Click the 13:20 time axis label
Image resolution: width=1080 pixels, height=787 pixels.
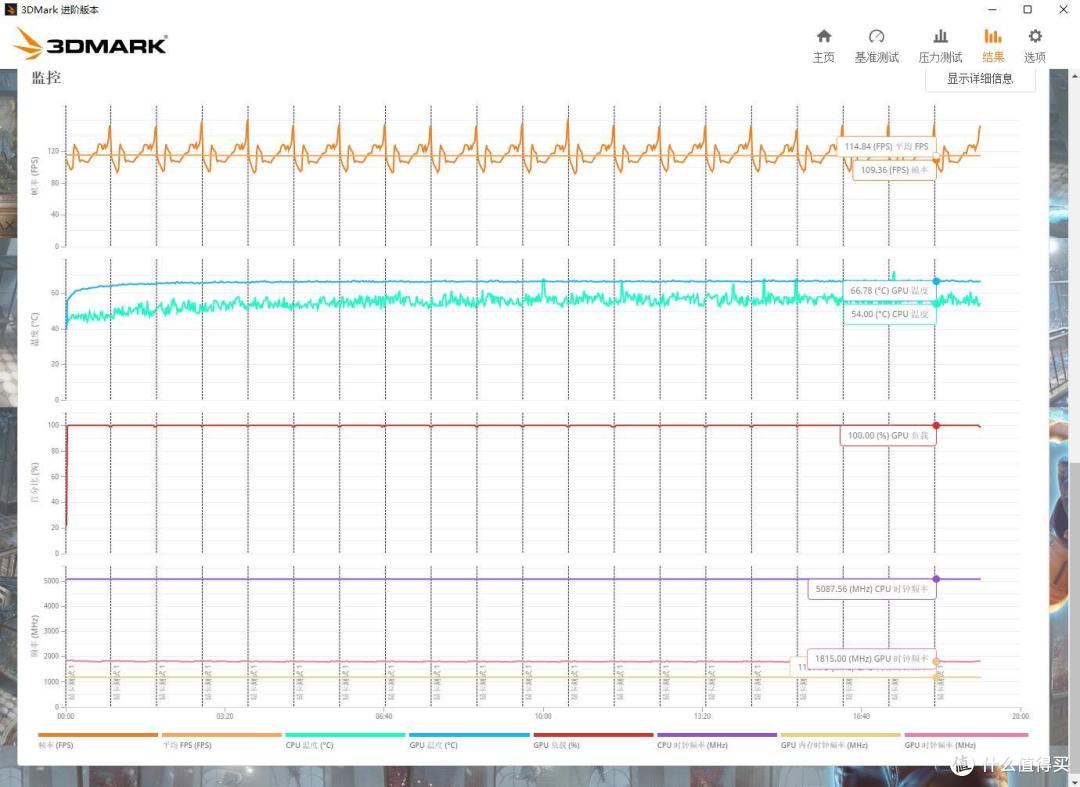702,716
